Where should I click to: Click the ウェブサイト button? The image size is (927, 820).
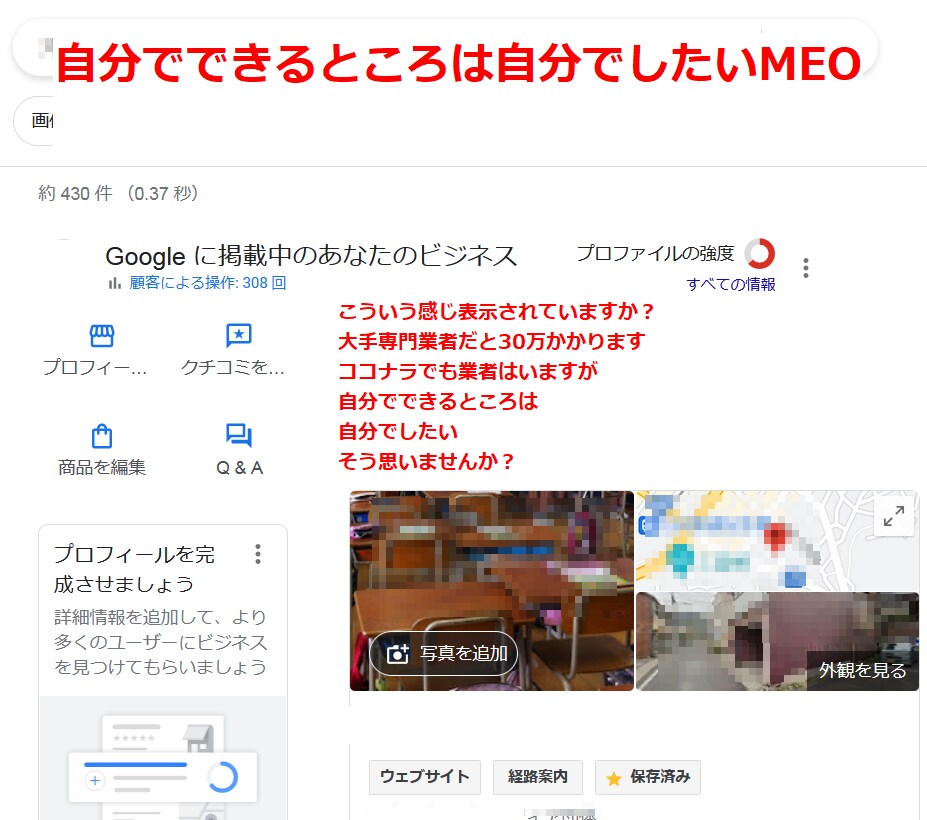point(424,777)
